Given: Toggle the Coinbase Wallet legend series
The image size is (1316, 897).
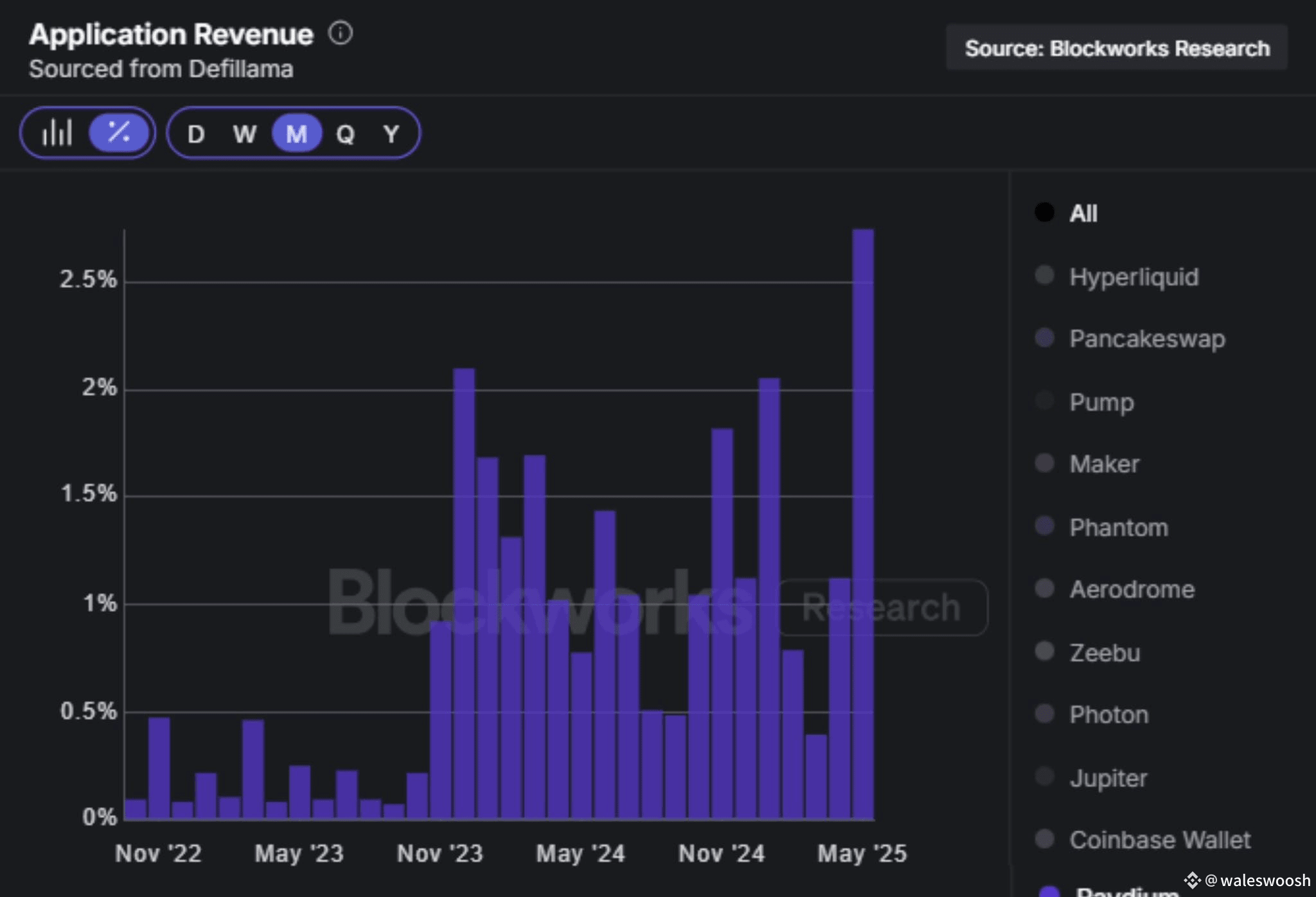Looking at the screenshot, I should [x=1143, y=839].
